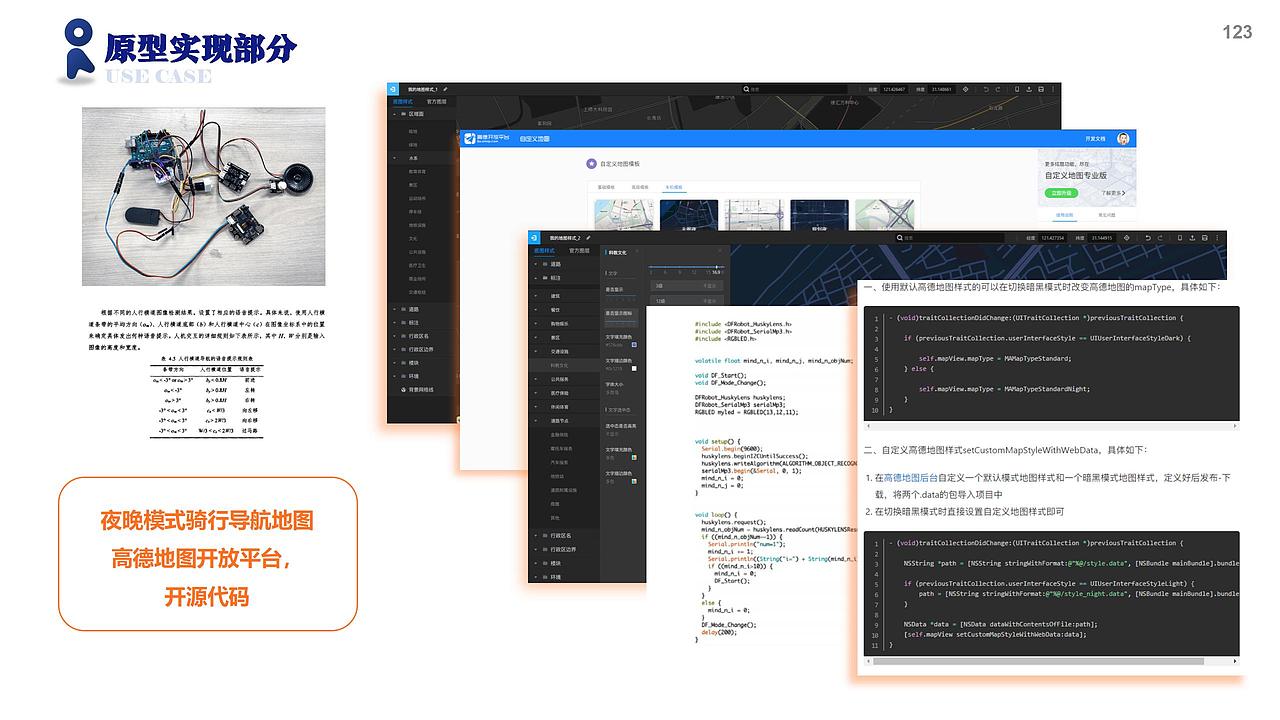Viewport: 1280px width, 720px height.
Task: Click 高德开放平台 logo in blue header
Action: coord(487,138)
